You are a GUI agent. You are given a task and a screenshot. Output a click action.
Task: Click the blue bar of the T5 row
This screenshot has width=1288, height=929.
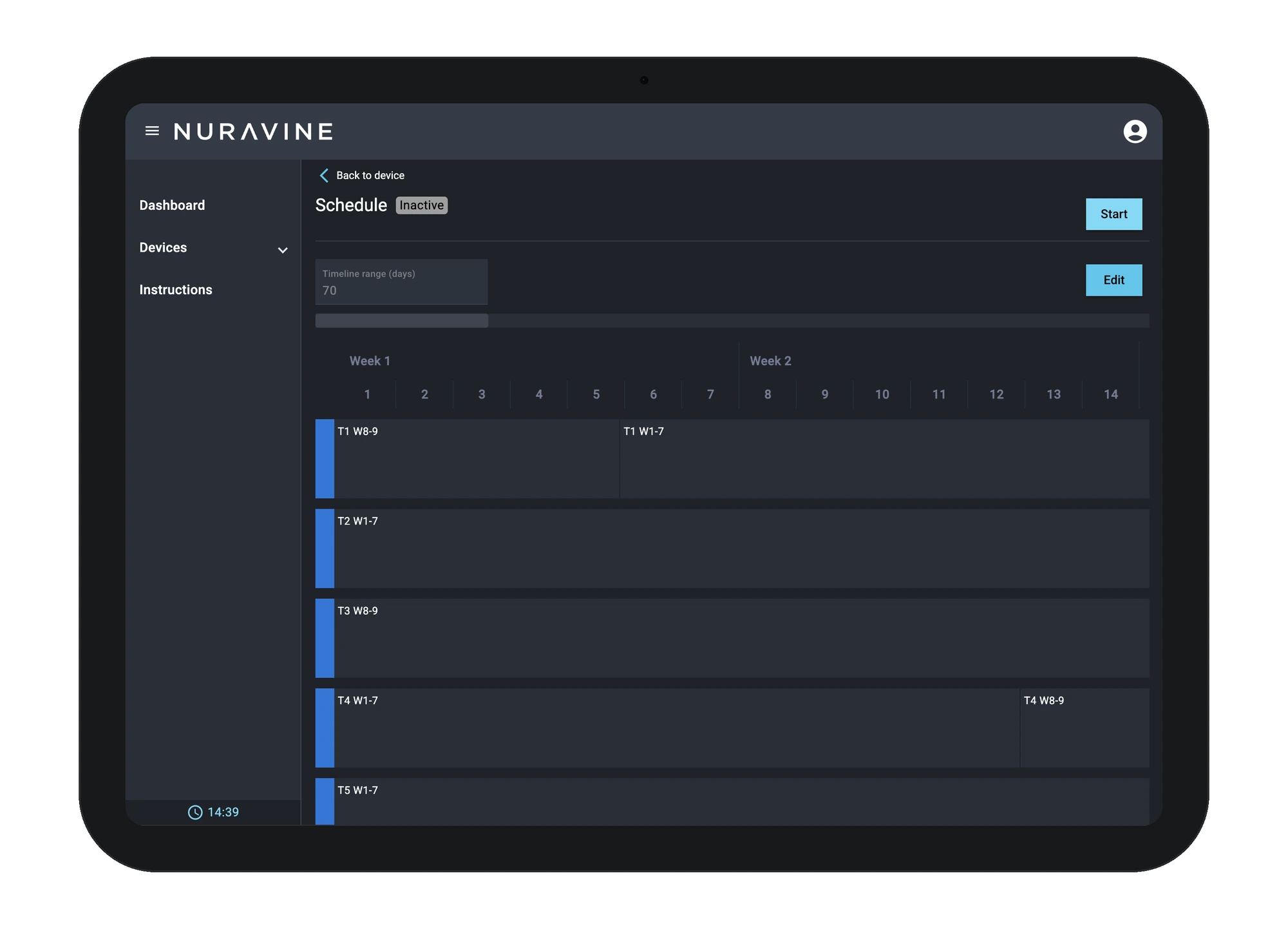pyautogui.click(x=325, y=802)
